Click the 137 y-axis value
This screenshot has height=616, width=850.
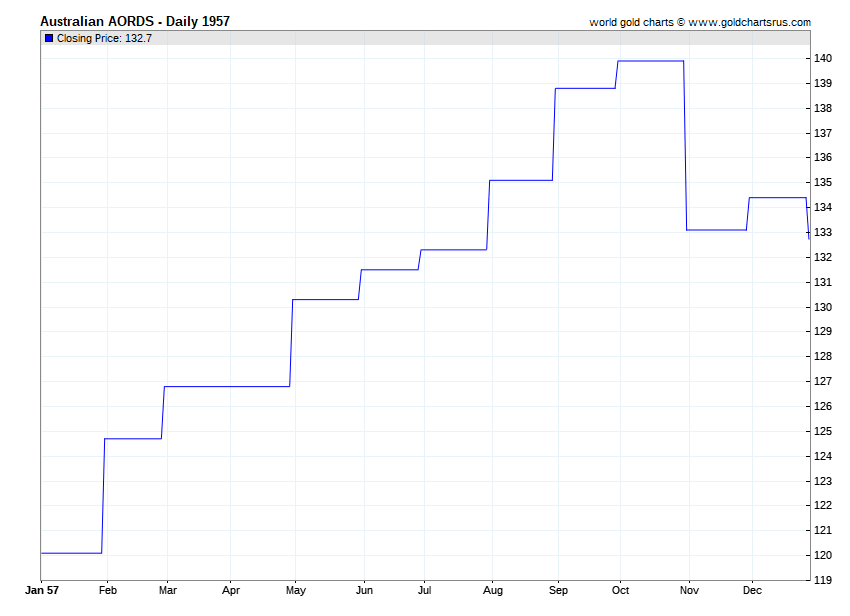[823, 133]
